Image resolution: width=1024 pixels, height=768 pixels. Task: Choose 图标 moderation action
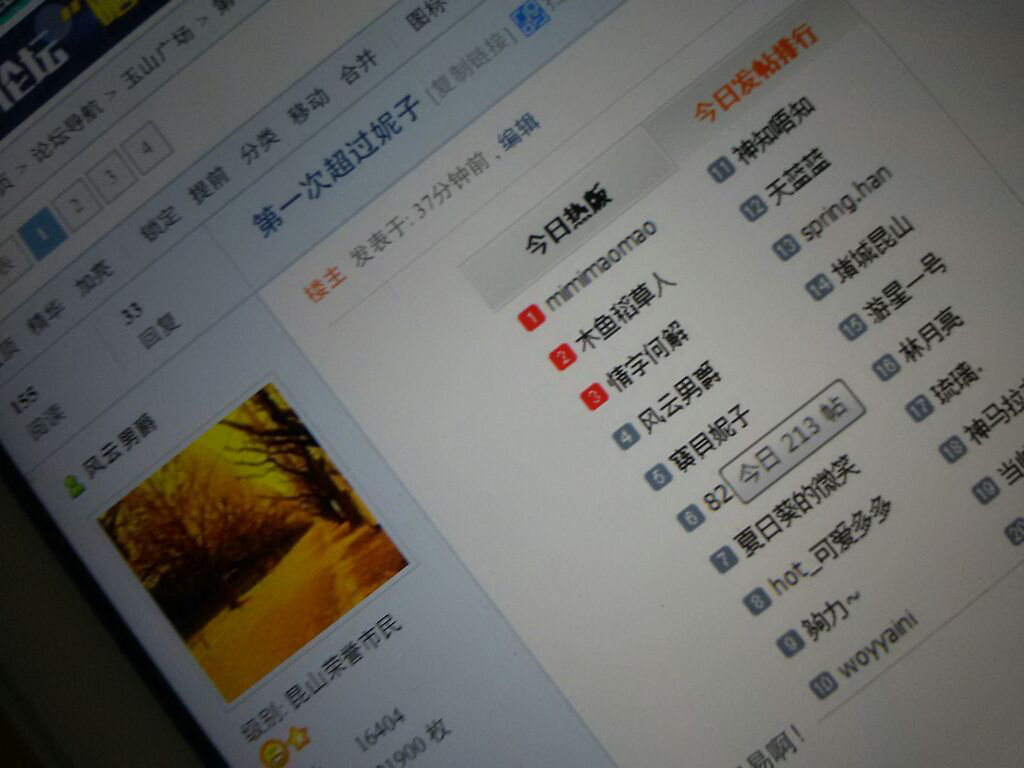pos(425,16)
